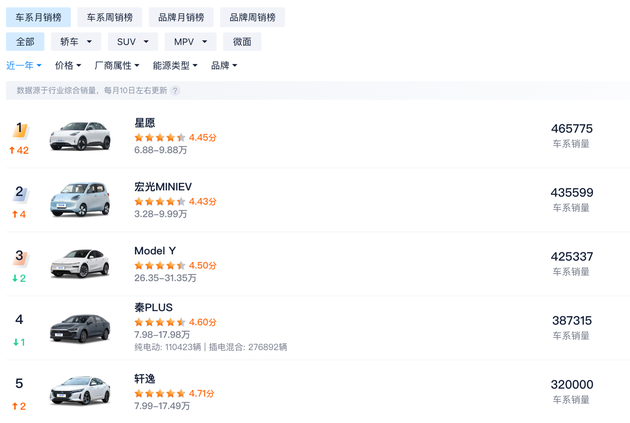Switch to the 车系周销榜 tab
Image resolution: width=630 pixels, height=423 pixels.
click(x=109, y=17)
